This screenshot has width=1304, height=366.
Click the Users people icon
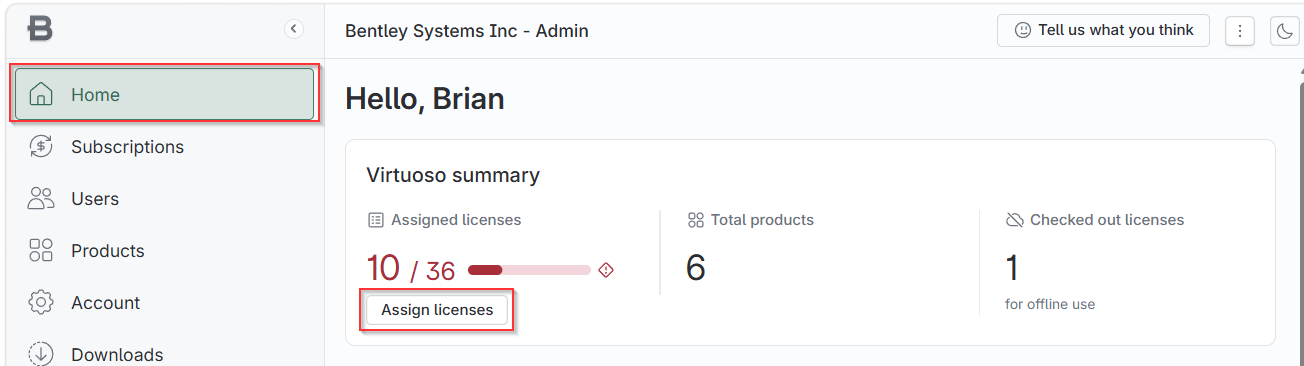point(41,199)
